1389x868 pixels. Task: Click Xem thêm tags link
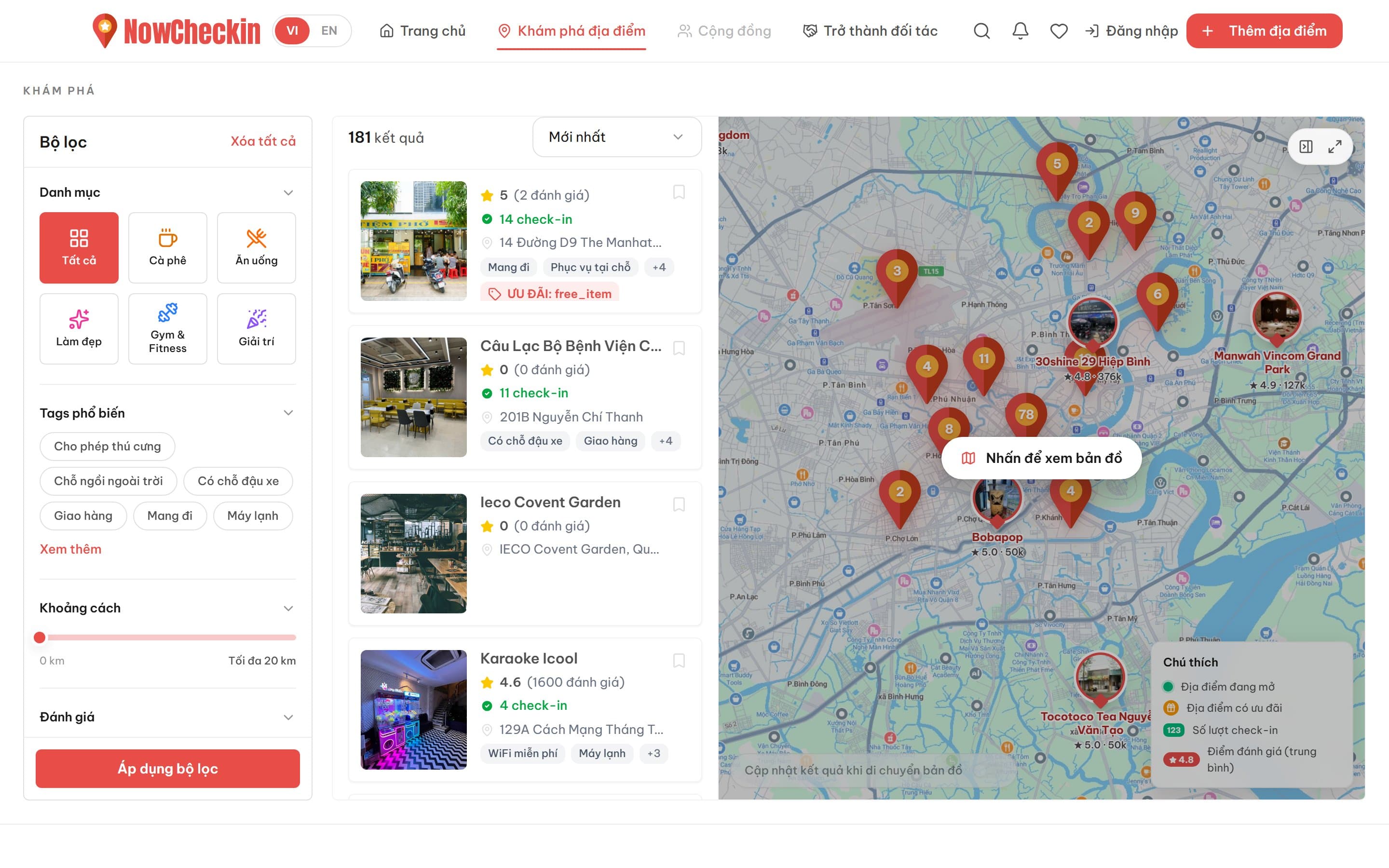click(70, 549)
